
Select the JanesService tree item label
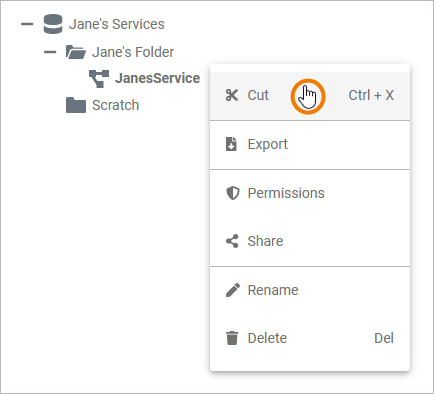pos(158,78)
